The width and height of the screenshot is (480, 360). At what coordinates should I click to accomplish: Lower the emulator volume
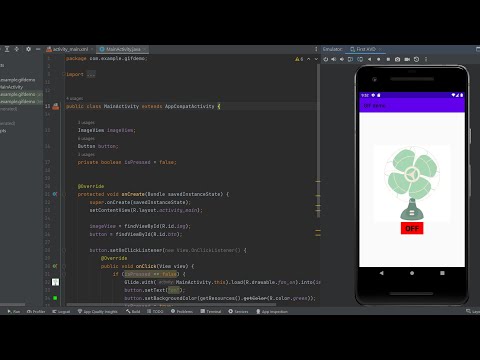click(342, 59)
